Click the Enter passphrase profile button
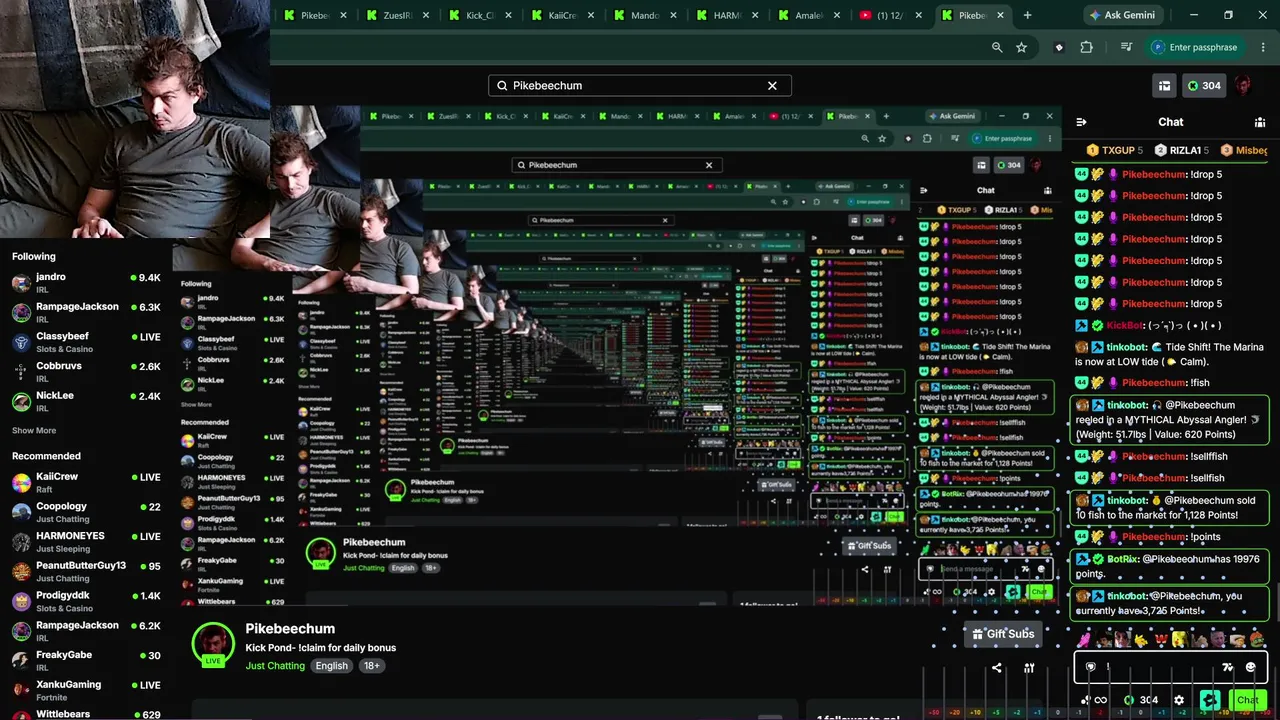The width and height of the screenshot is (1280, 720). [x=1194, y=47]
